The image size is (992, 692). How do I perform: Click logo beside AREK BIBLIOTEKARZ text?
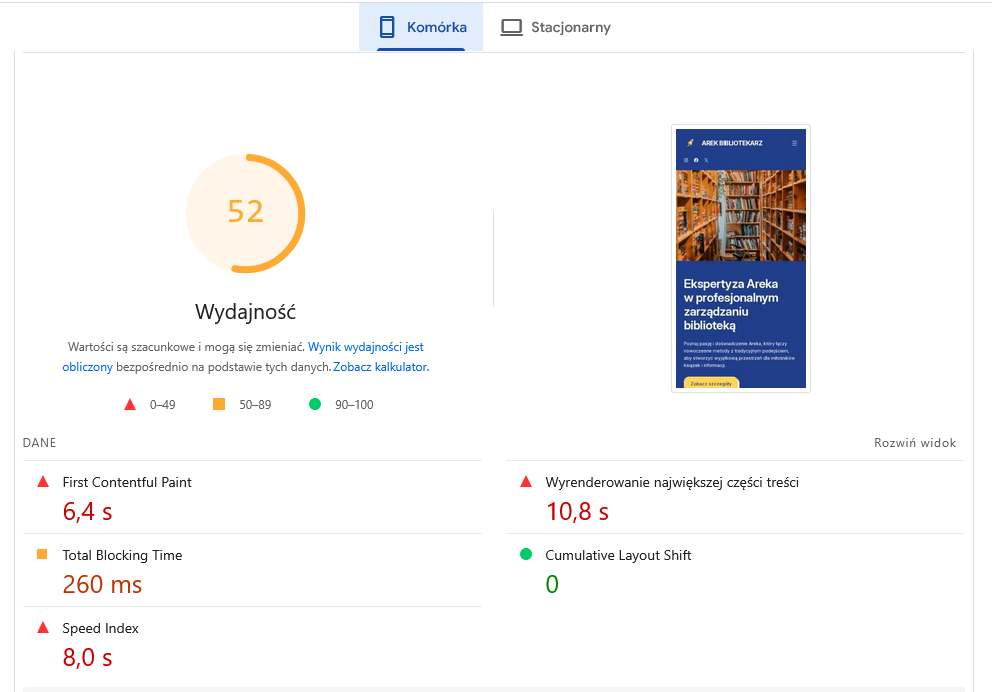pyautogui.click(x=691, y=143)
